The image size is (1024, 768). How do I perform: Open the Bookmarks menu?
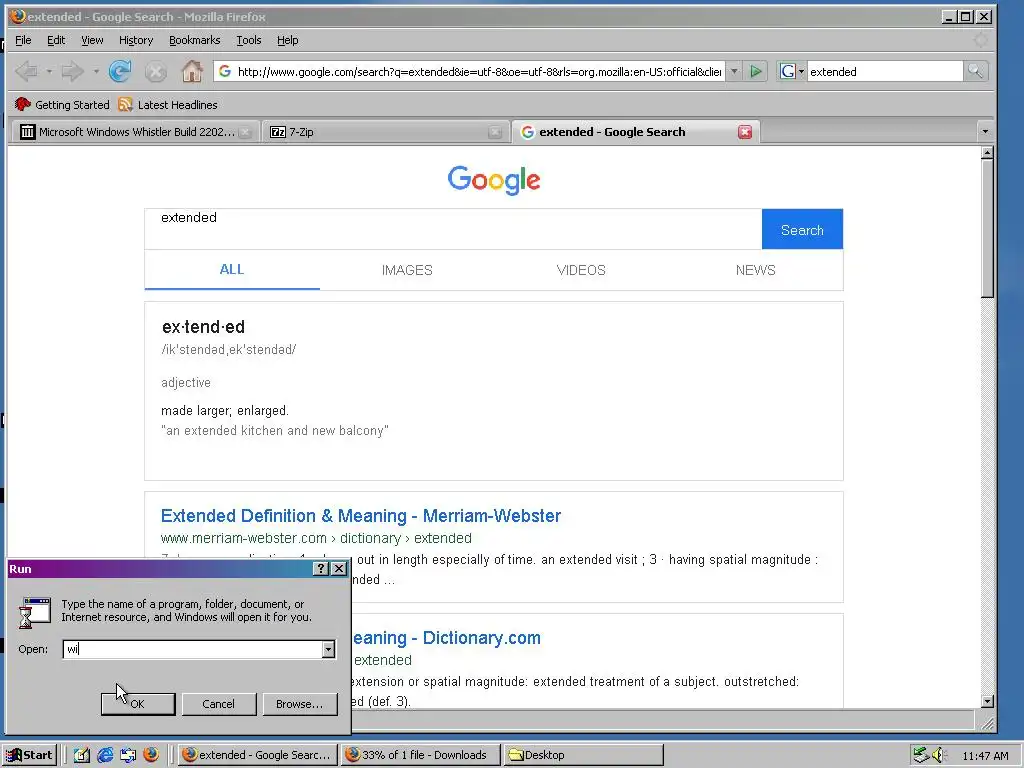(x=195, y=40)
